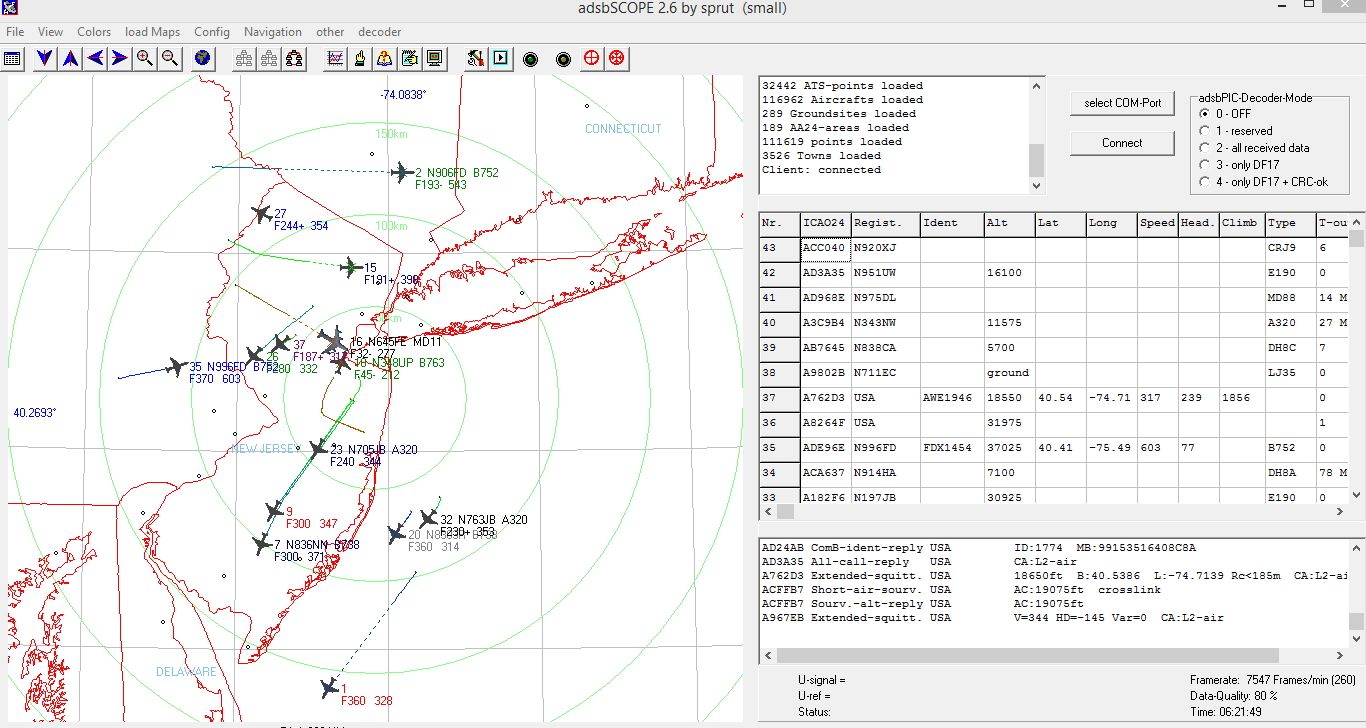Select aircraft 1 F360 328 plane icon

(330, 688)
